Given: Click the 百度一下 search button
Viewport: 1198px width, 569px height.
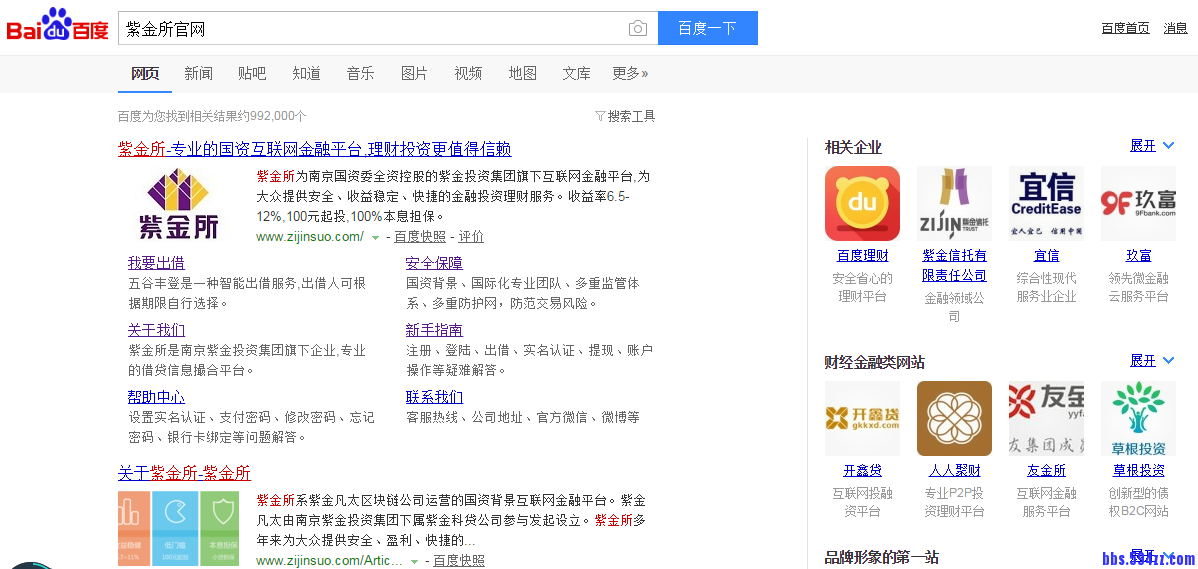Looking at the screenshot, I should [707, 28].
